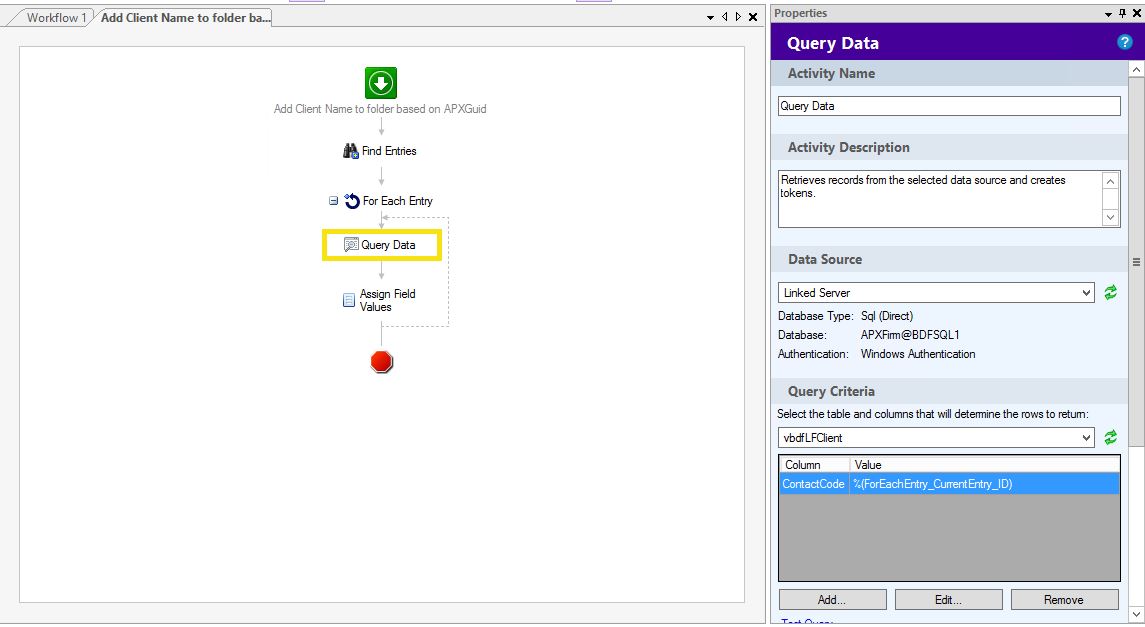Pin the Properties panel
This screenshot has width=1145, height=627.
[1122, 14]
